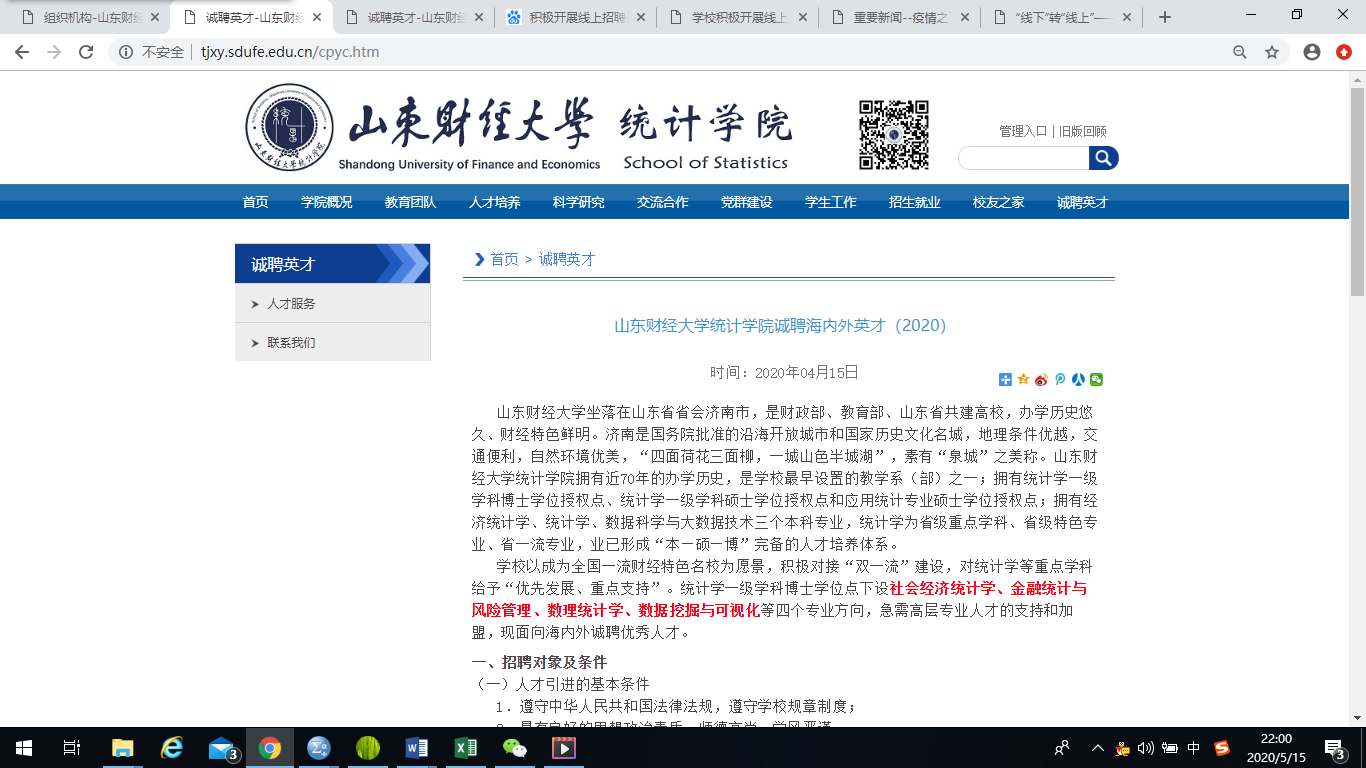Expand the 联系我们 sidebar item
The height and width of the screenshot is (768, 1366).
point(291,343)
